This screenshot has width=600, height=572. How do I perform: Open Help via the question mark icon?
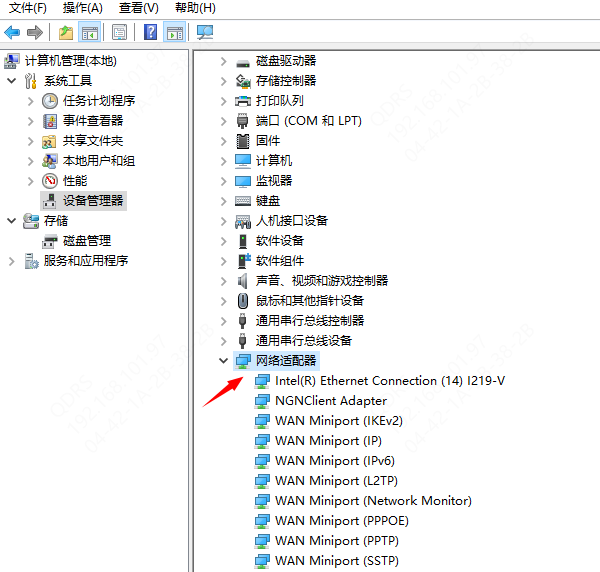tap(150, 32)
